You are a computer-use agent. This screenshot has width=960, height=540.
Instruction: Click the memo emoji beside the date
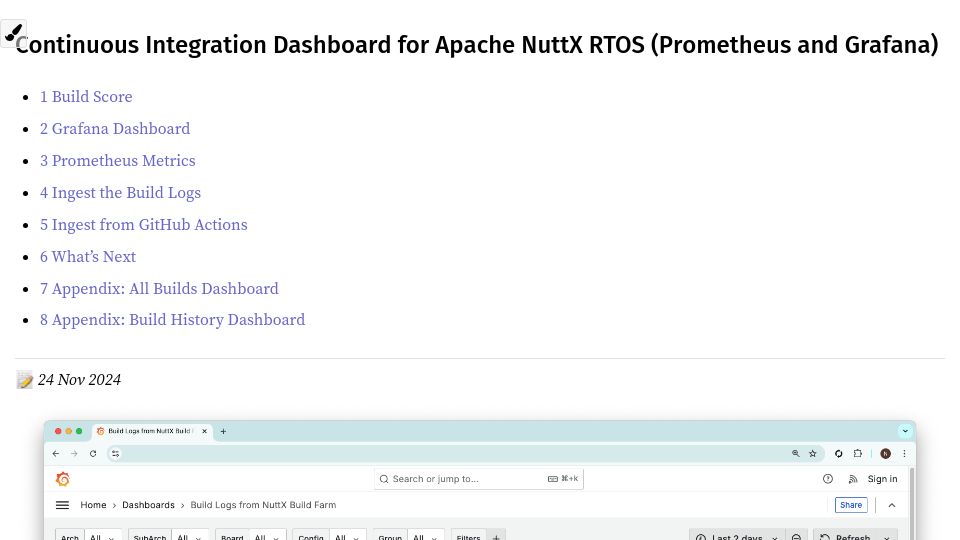[x=24, y=380]
